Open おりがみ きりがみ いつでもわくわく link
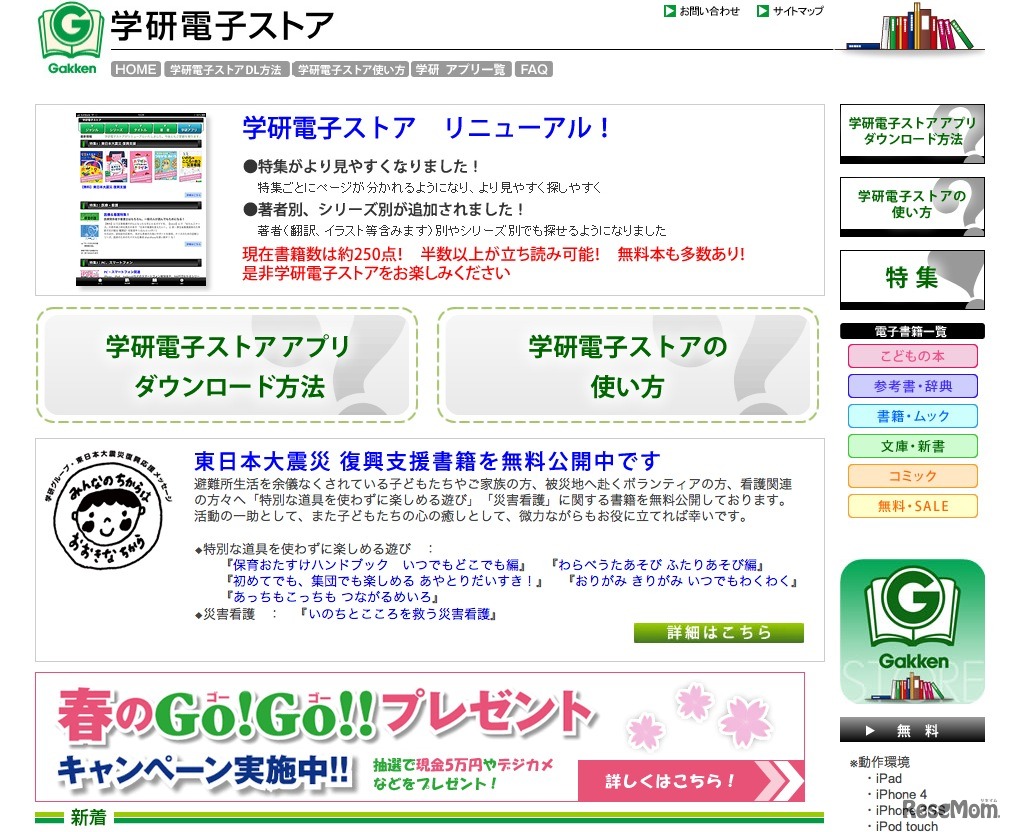The height and width of the screenshot is (832, 1013). pyautogui.click(x=682, y=581)
